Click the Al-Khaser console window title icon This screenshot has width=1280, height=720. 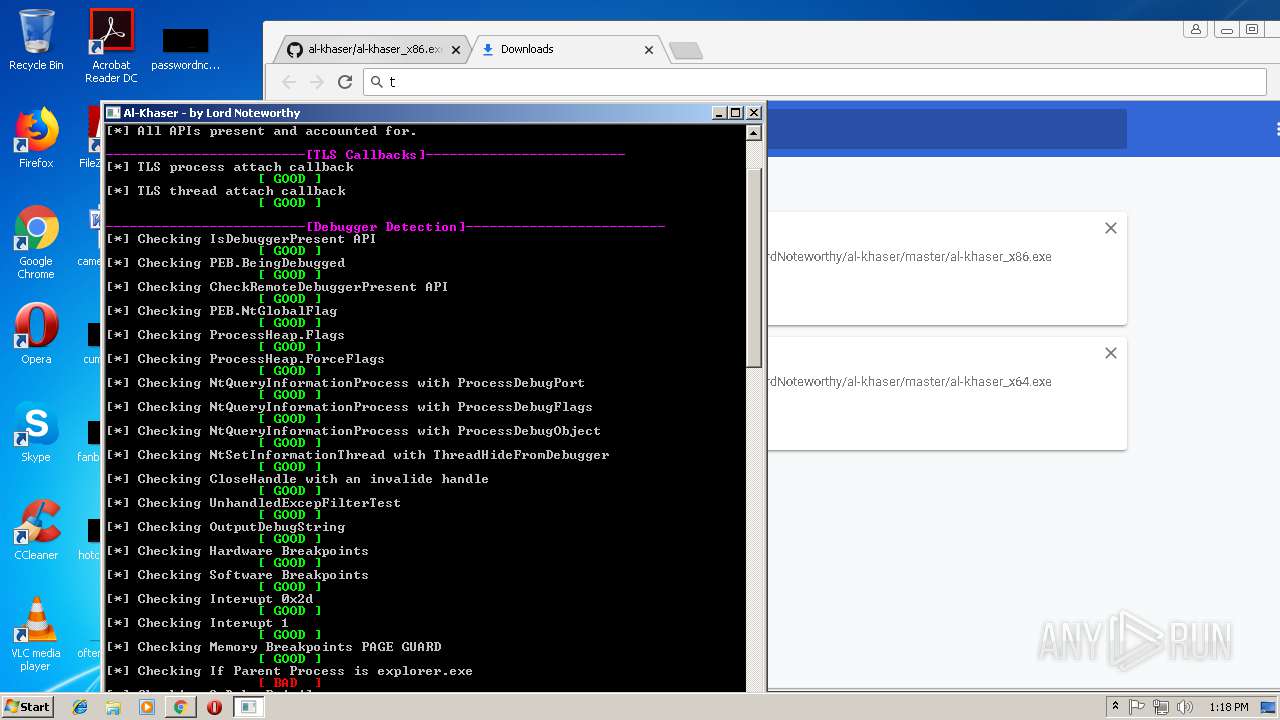(x=113, y=113)
